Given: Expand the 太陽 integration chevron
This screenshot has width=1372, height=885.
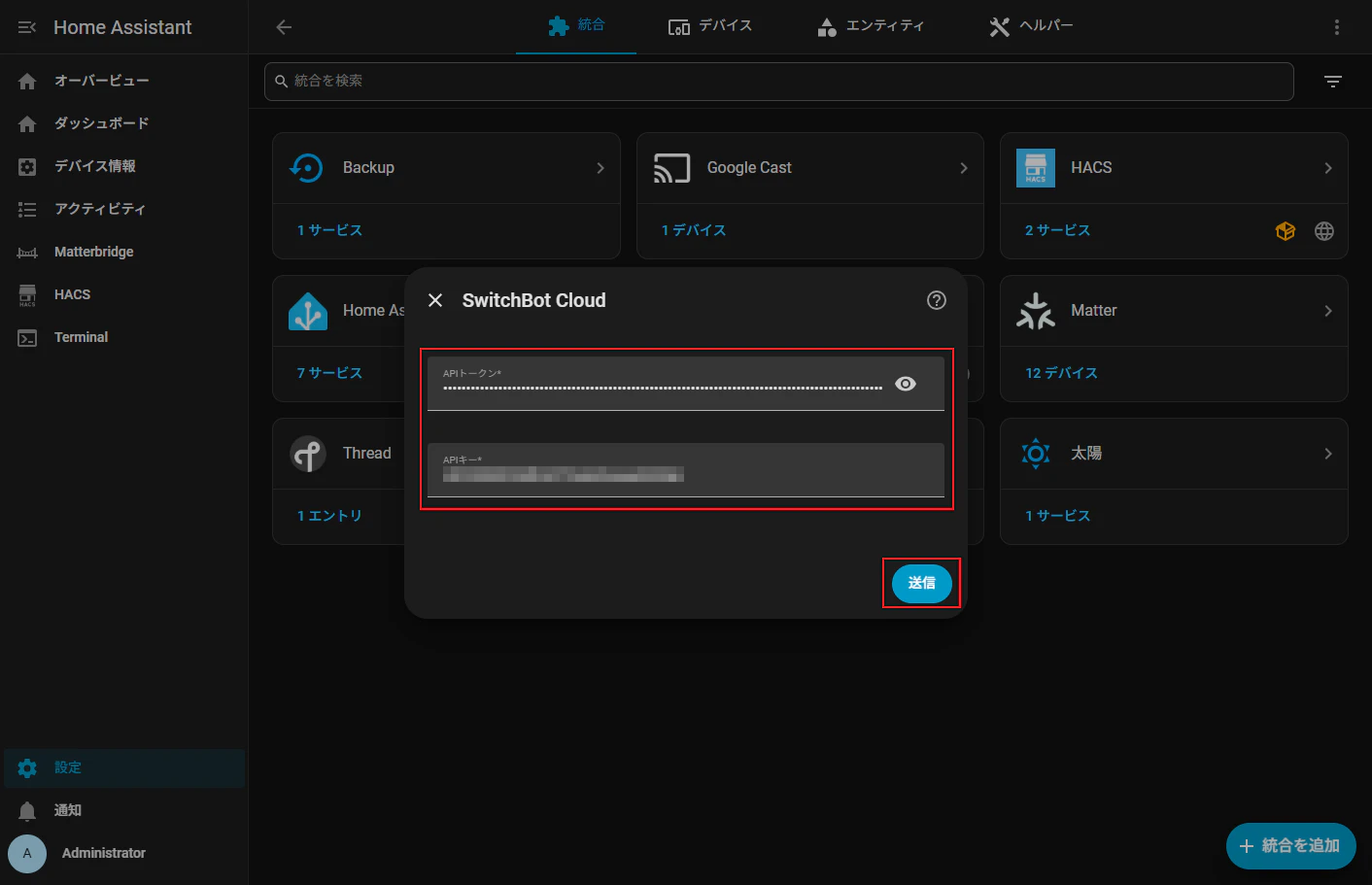Looking at the screenshot, I should pos(1328,454).
